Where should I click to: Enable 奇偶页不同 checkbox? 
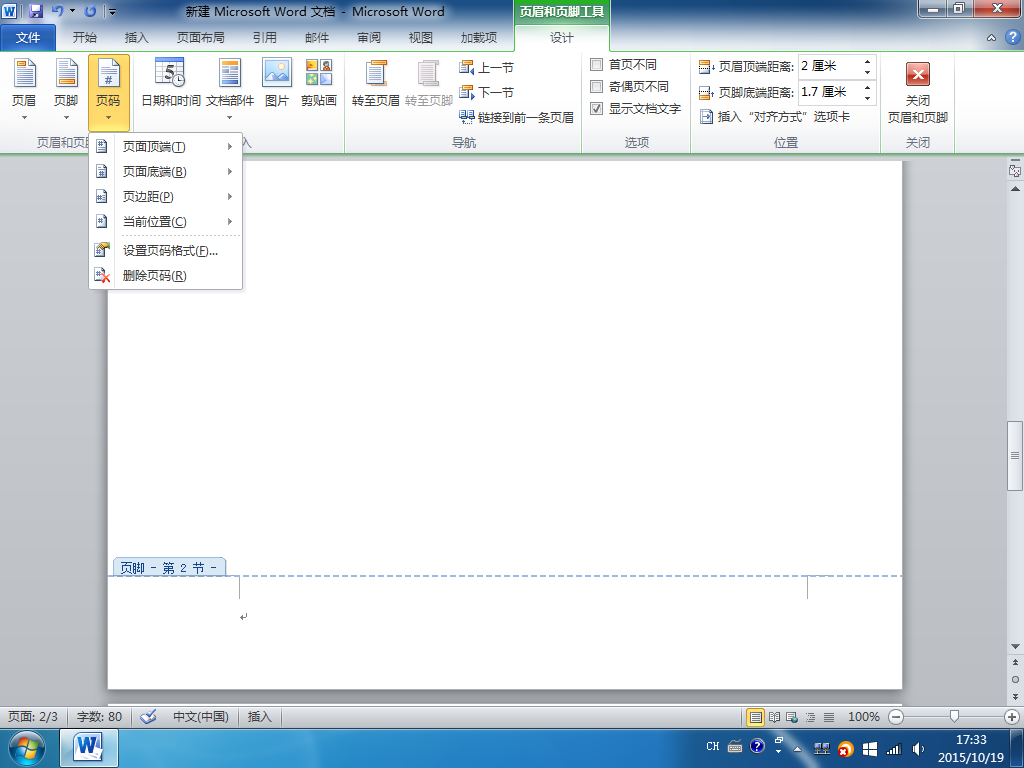(x=596, y=86)
